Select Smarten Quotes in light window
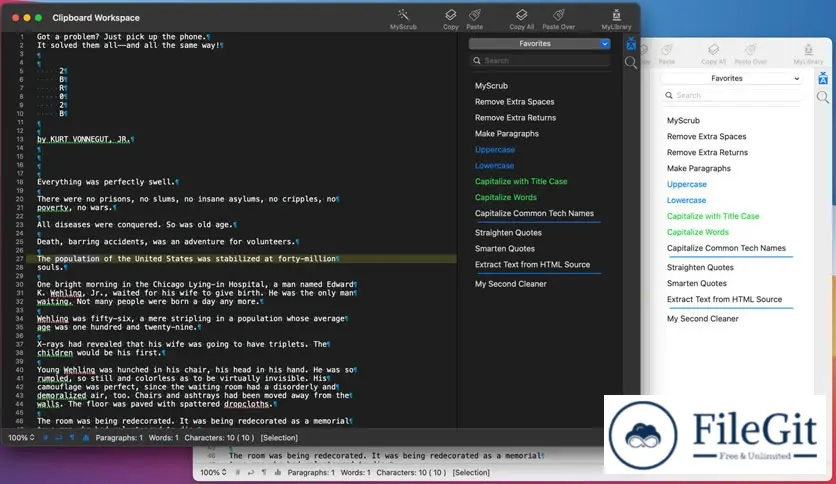The width and height of the screenshot is (836, 484). point(696,284)
